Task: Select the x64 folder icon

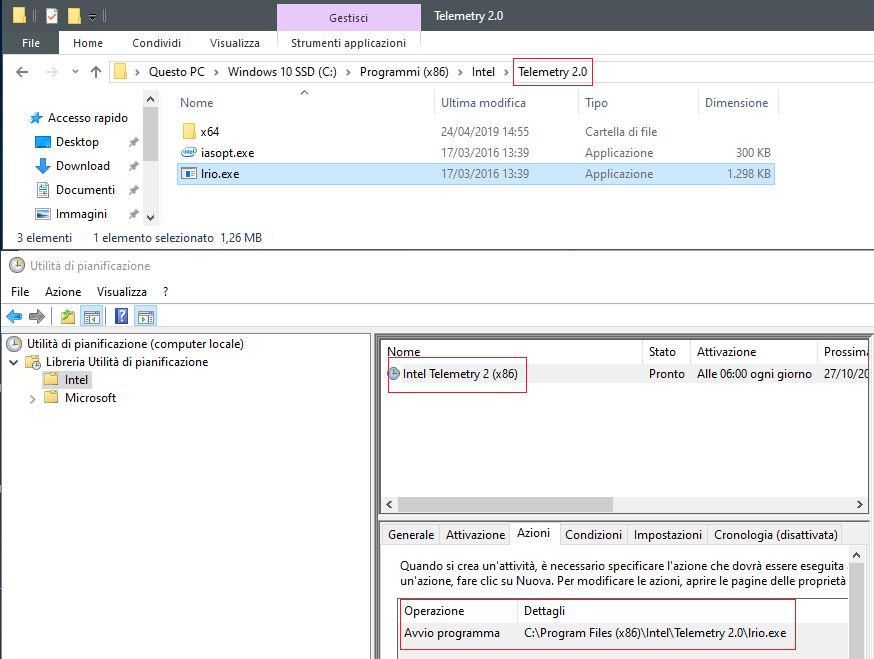Action: [x=189, y=132]
